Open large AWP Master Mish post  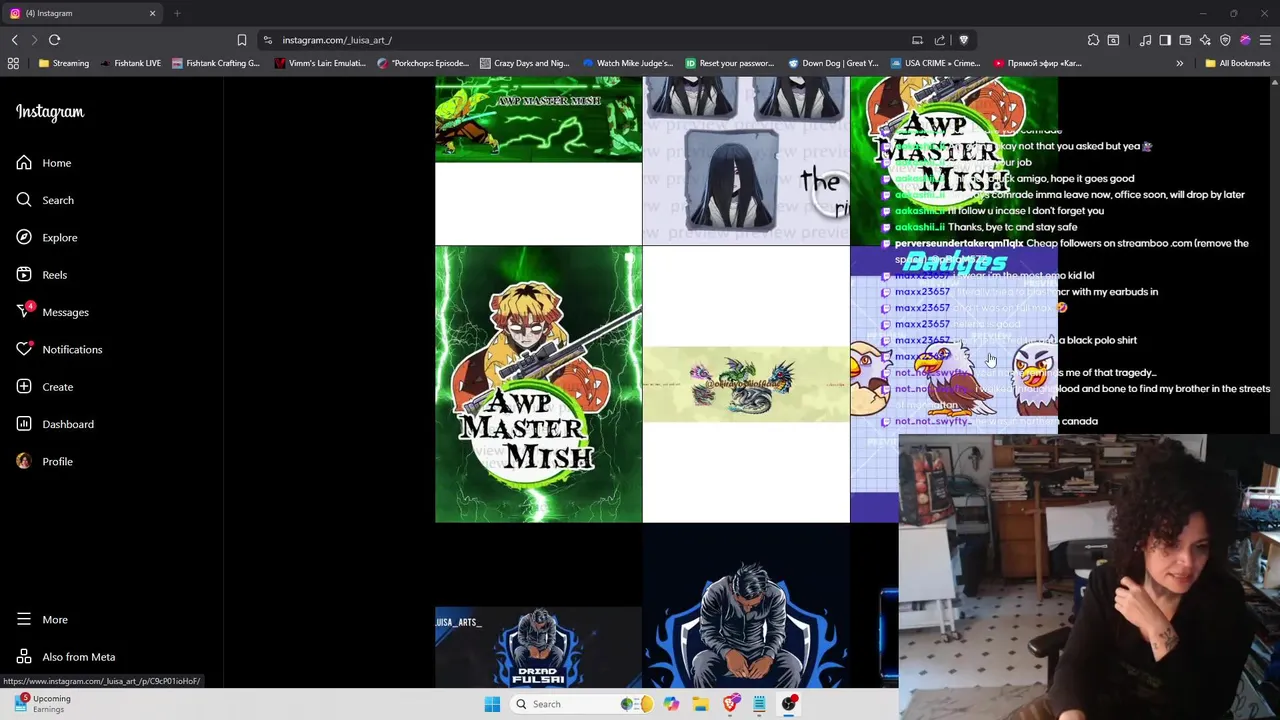[538, 384]
